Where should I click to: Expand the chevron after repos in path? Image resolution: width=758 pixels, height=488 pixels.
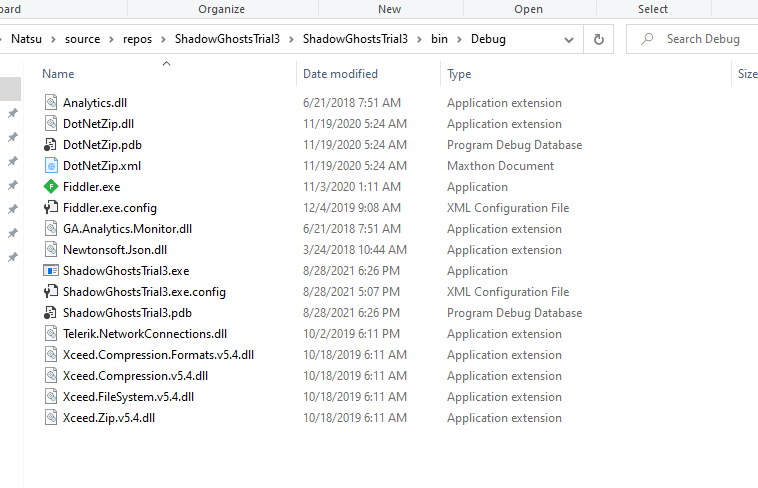pos(166,40)
